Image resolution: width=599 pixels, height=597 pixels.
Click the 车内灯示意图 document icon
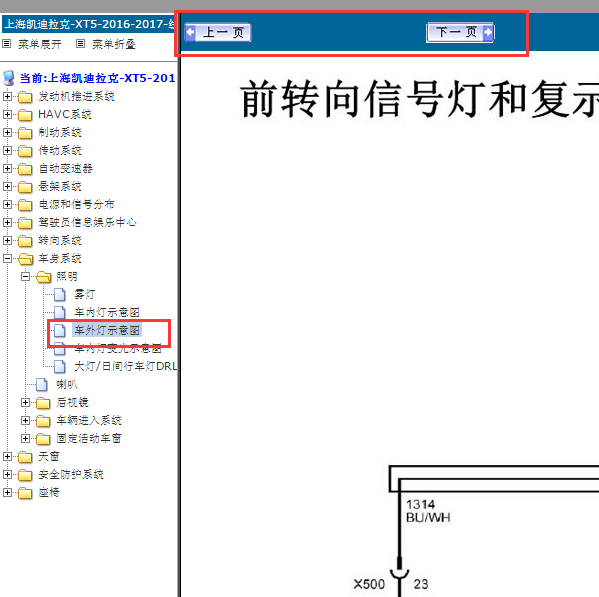(x=60, y=312)
